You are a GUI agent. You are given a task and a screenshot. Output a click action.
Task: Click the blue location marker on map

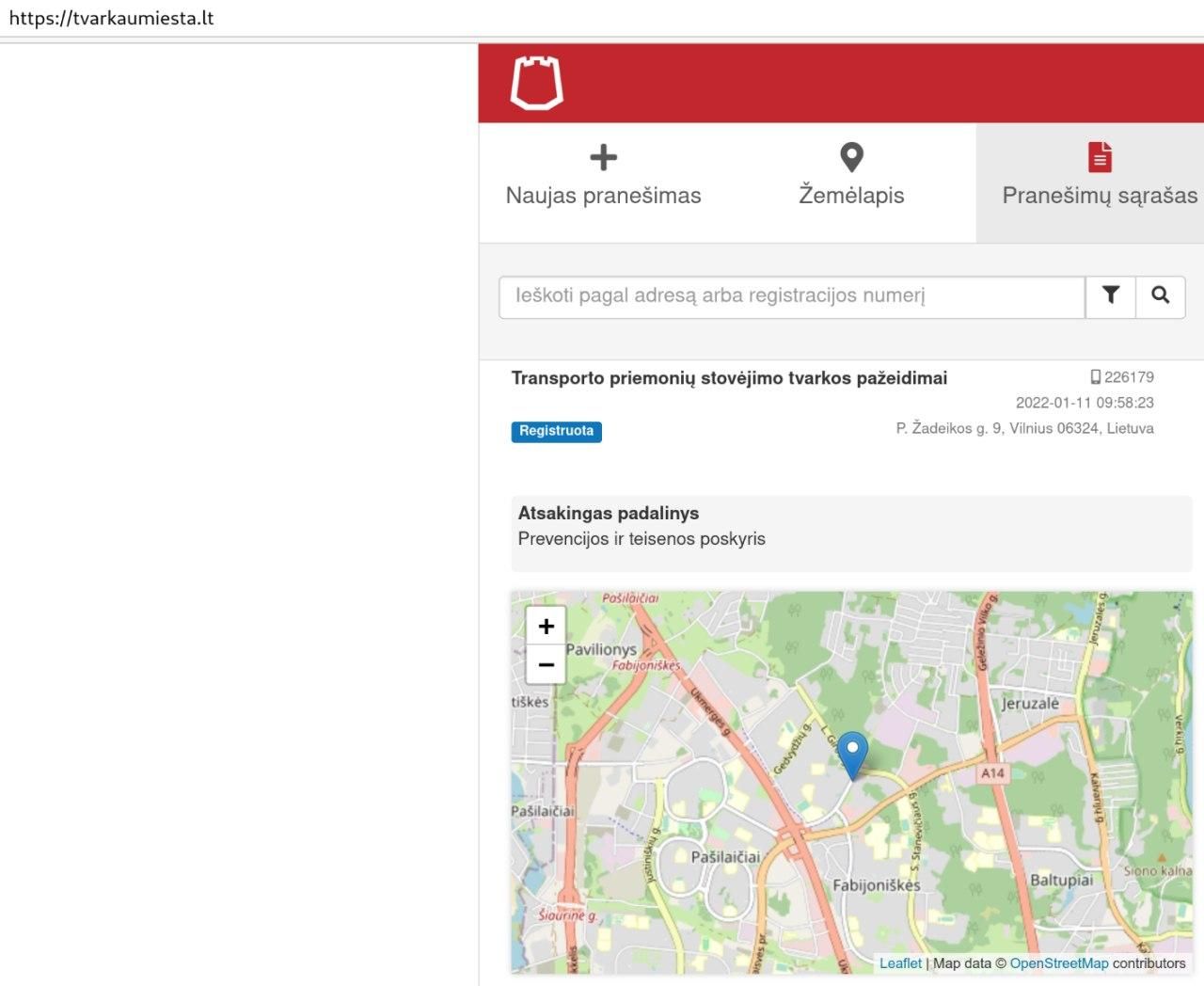[852, 755]
